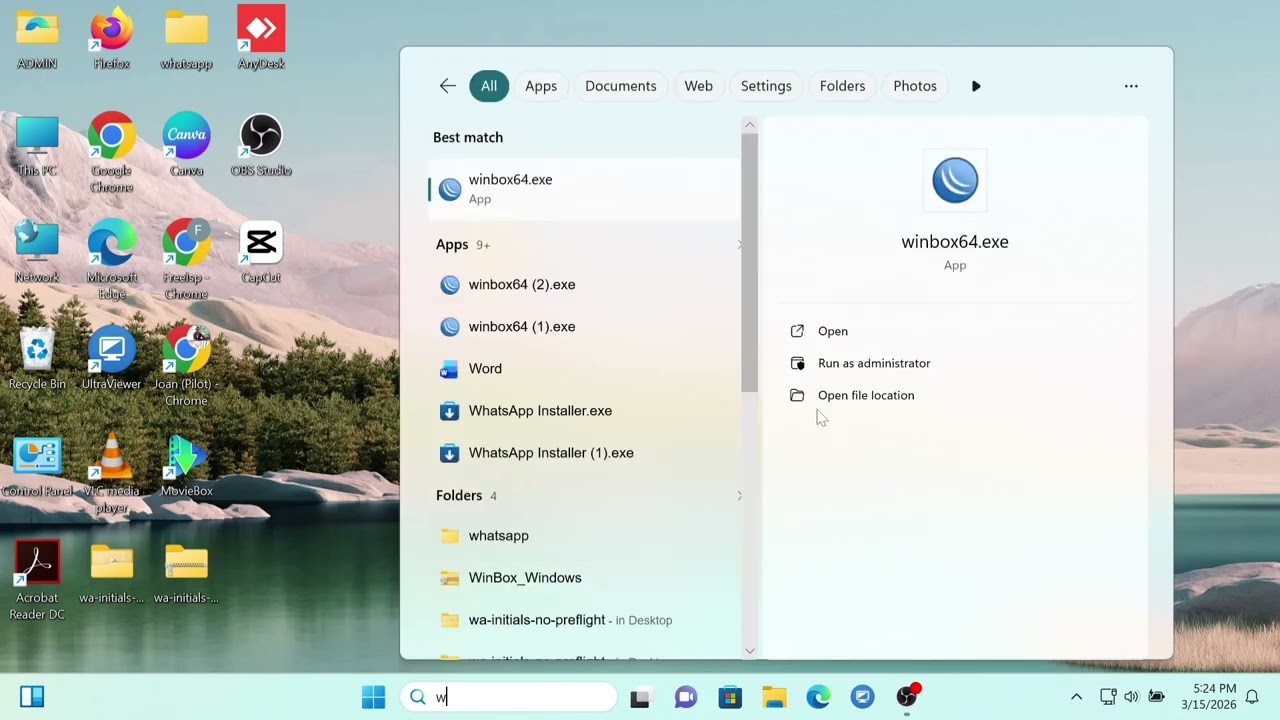Open File Explorer from the taskbar

pos(774,697)
